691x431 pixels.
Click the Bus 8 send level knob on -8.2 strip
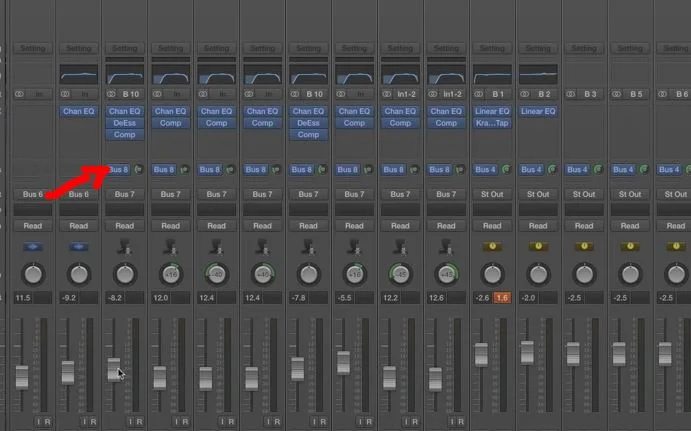click(139, 169)
